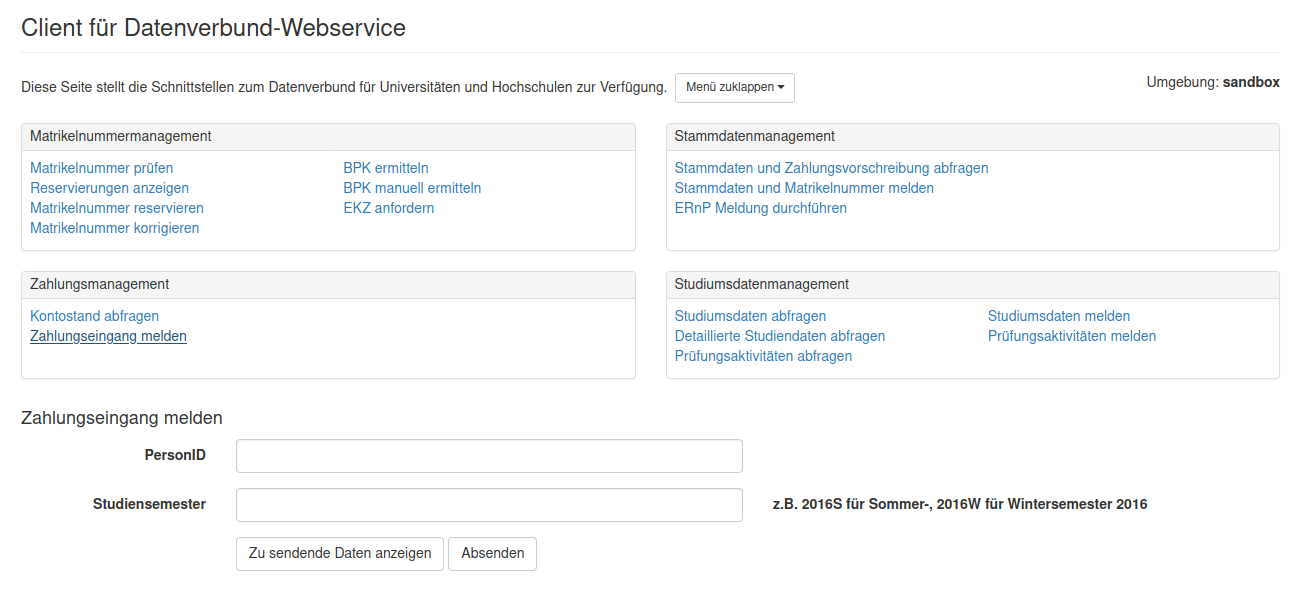Open 'Kontostand abfragen' link
The image size is (1293, 590).
tap(94, 316)
